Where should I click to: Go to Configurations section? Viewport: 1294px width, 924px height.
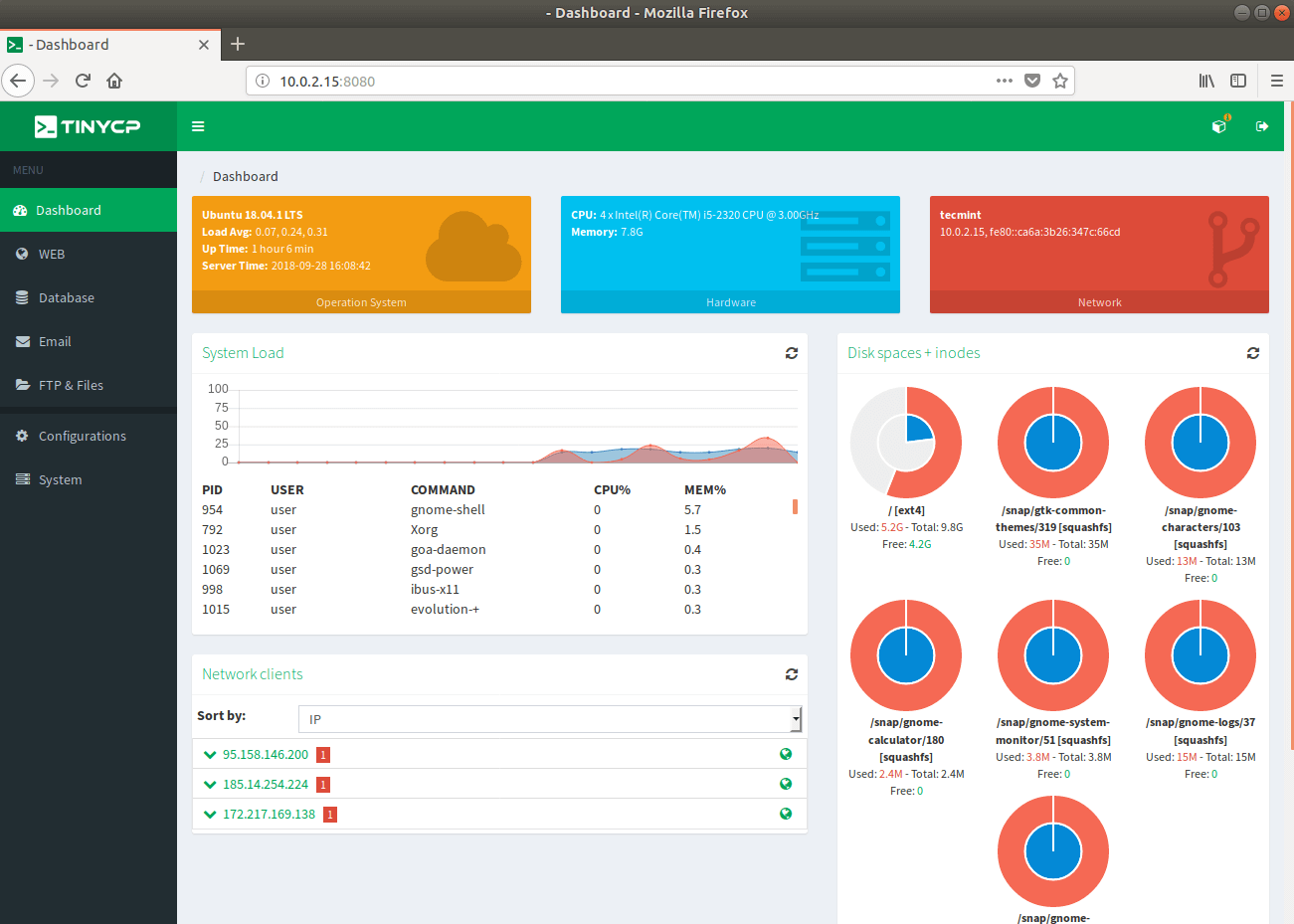tap(82, 436)
